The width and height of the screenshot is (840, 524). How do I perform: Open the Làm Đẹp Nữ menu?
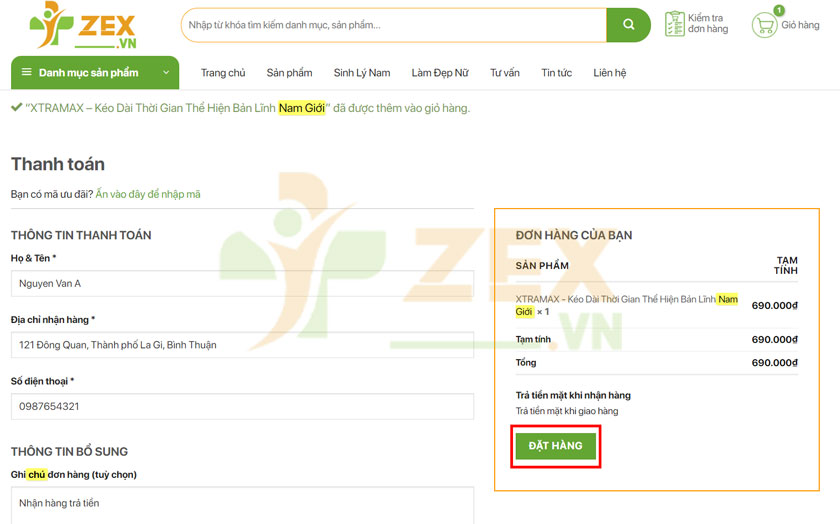click(x=439, y=73)
